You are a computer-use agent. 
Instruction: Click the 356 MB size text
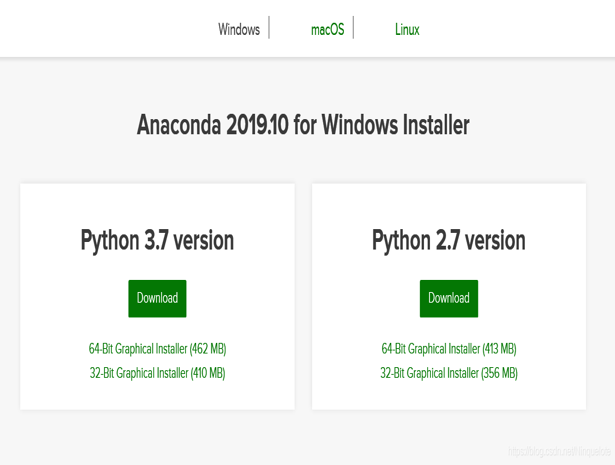(x=500, y=373)
